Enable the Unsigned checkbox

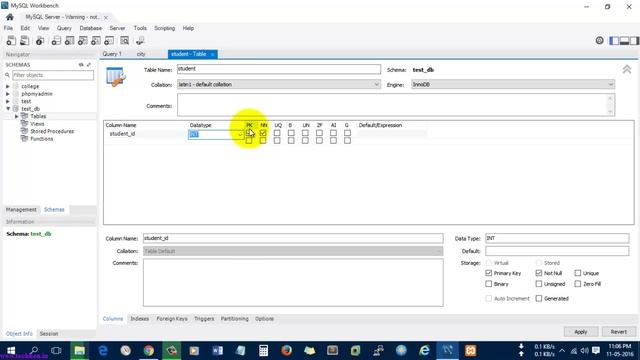[x=539, y=283]
